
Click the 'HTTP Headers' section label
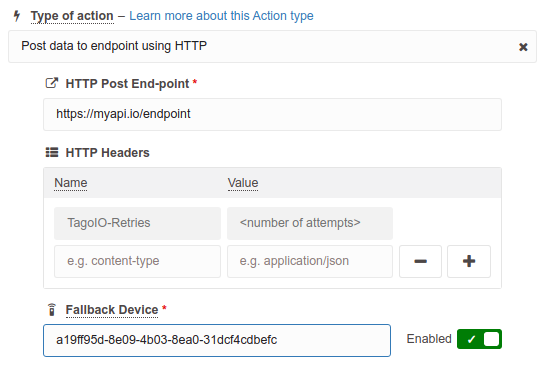coord(107,153)
